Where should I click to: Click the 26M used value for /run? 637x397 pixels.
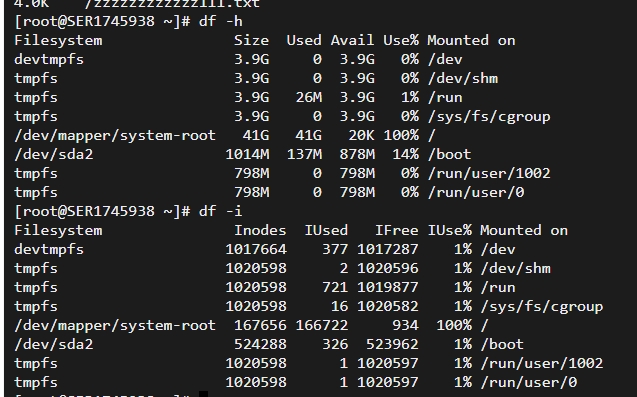(x=309, y=98)
